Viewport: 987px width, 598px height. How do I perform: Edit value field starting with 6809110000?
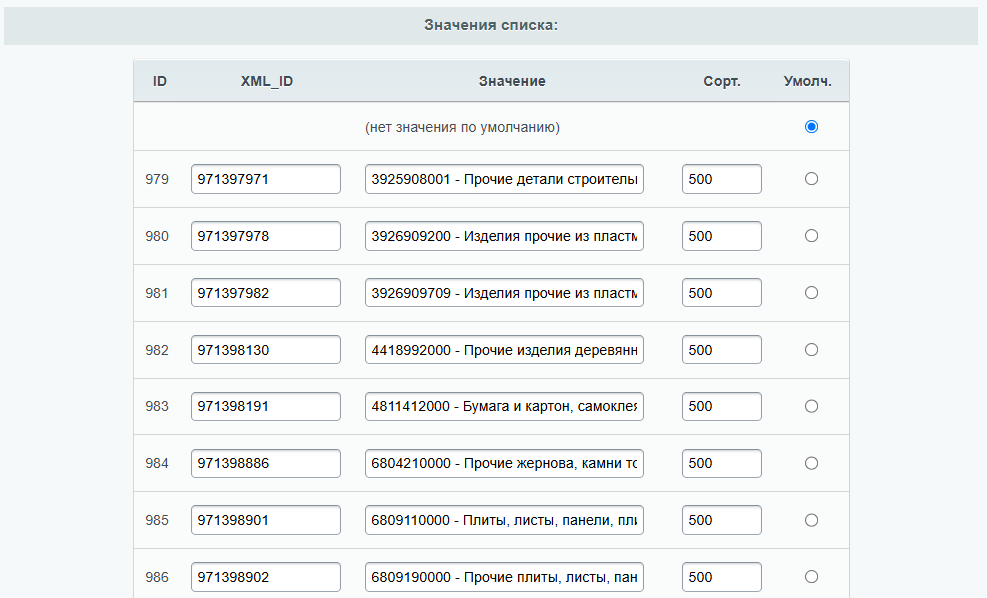coord(504,520)
